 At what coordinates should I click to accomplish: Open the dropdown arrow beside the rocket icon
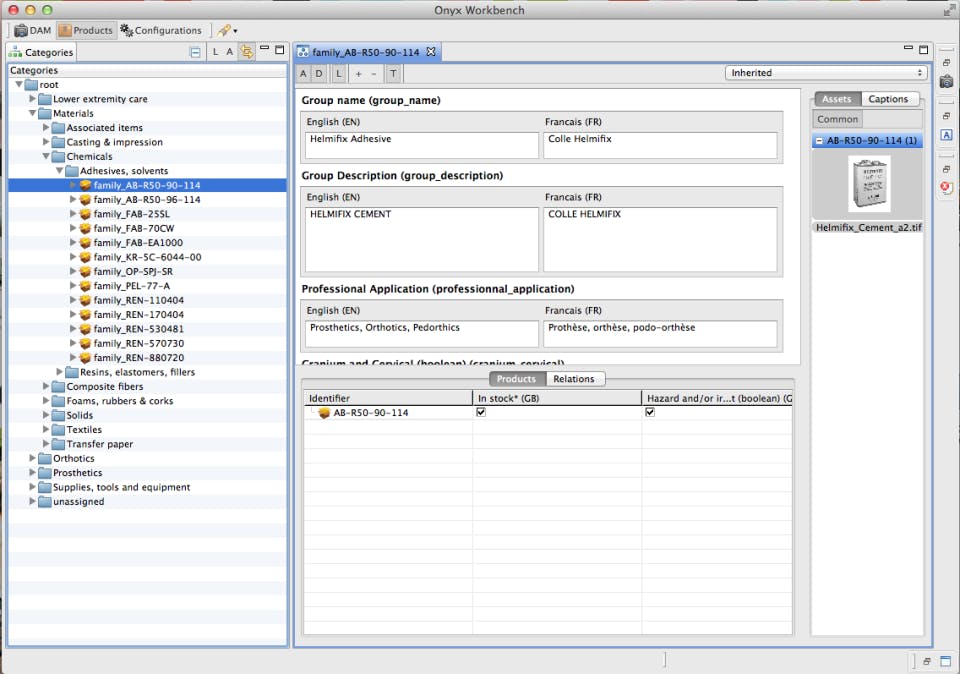(235, 31)
